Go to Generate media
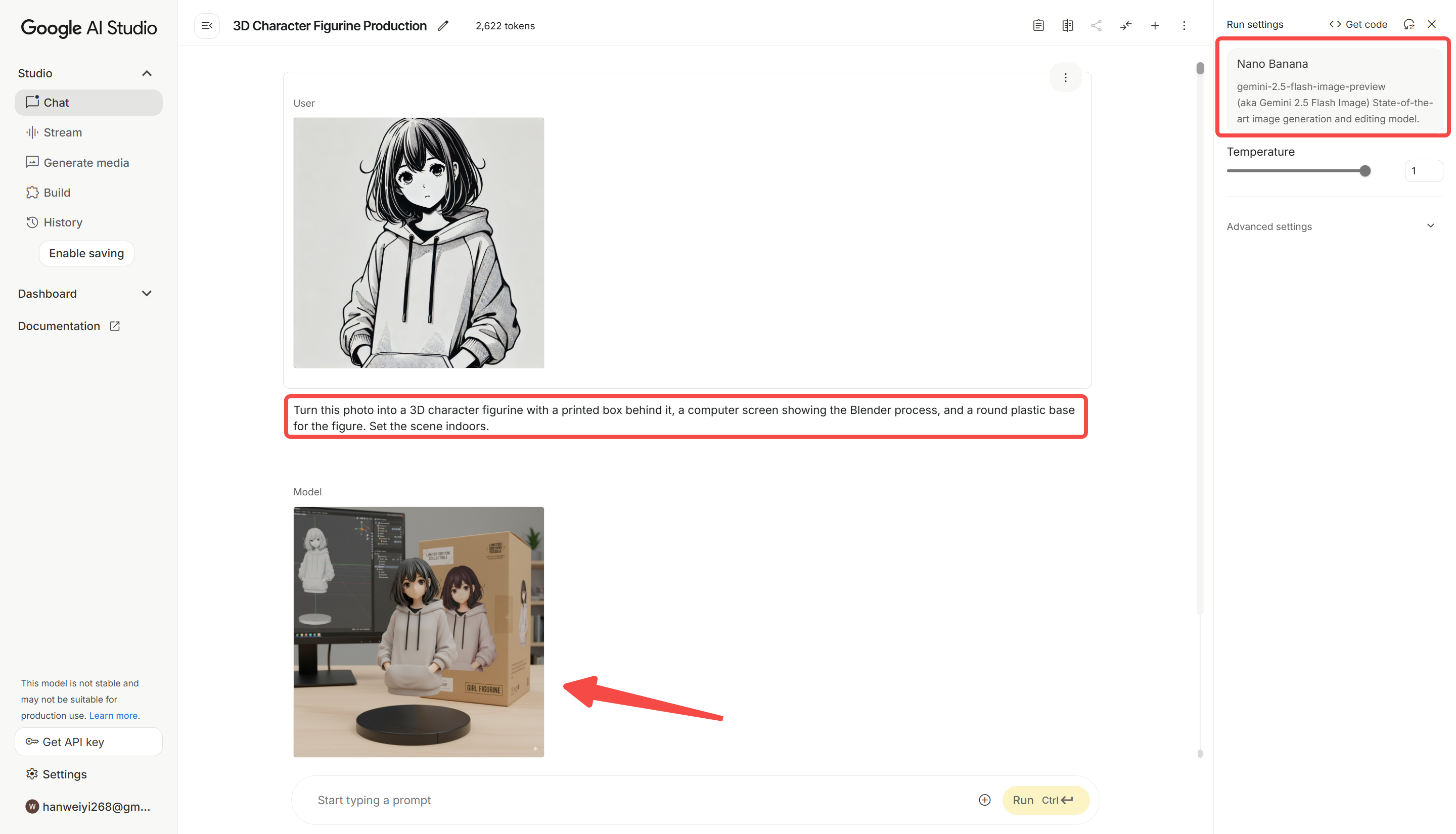 pyautogui.click(x=86, y=163)
